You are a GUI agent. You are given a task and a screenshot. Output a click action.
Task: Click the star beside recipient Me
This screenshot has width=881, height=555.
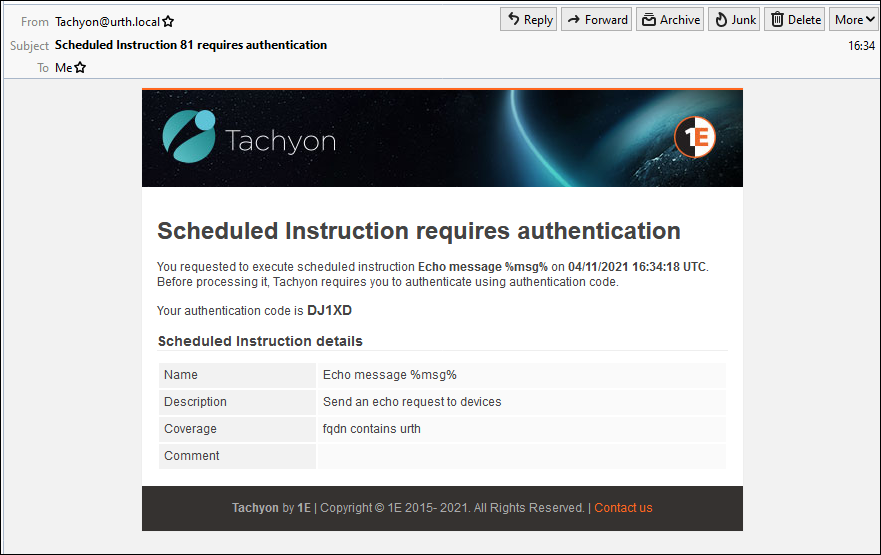[x=80, y=68]
